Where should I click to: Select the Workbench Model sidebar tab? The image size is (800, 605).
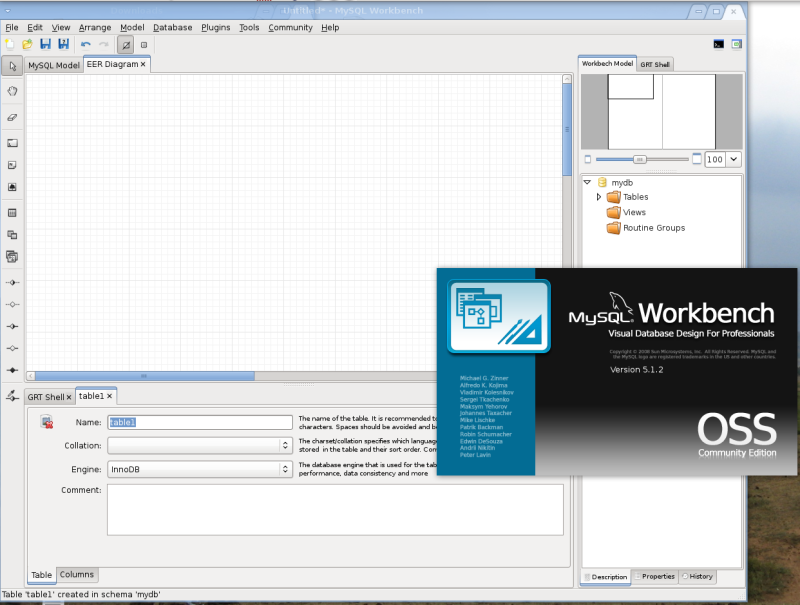[607, 64]
